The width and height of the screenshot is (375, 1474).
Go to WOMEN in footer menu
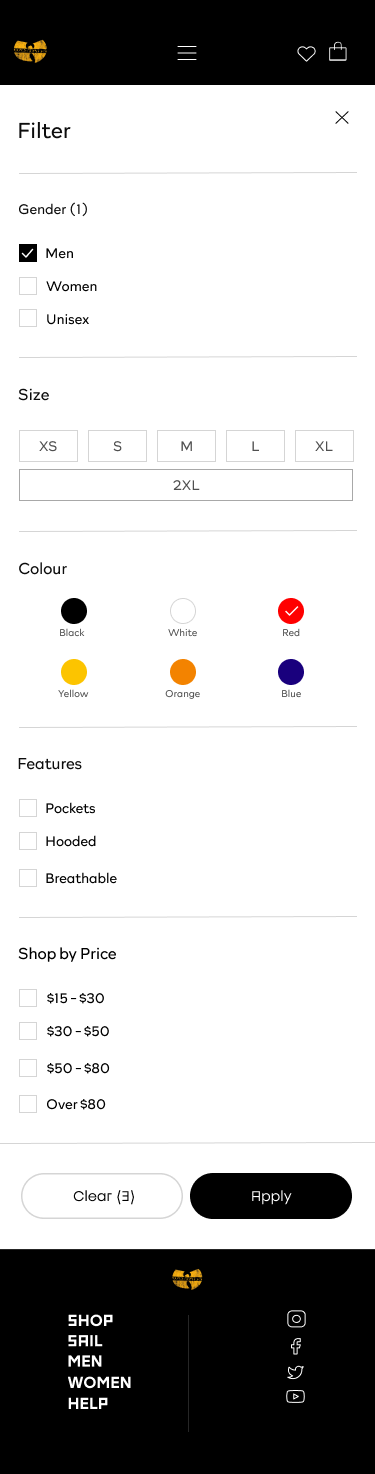100,1382
